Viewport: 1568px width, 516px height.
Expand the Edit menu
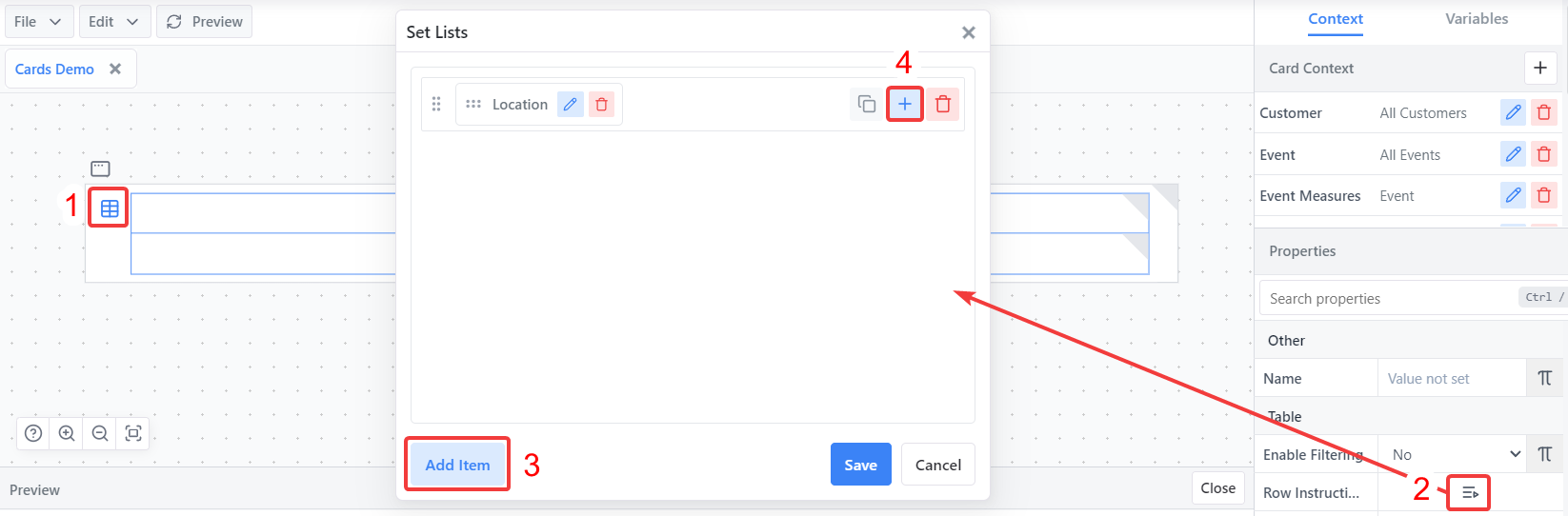(113, 22)
